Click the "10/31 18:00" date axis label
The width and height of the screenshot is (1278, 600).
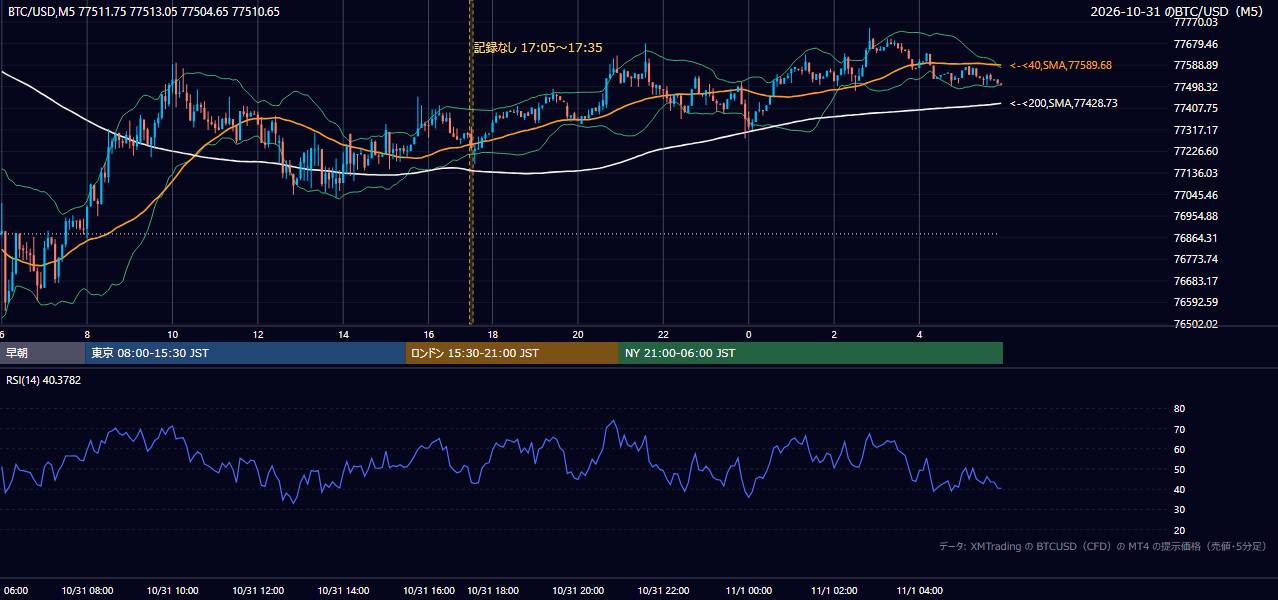point(493,590)
